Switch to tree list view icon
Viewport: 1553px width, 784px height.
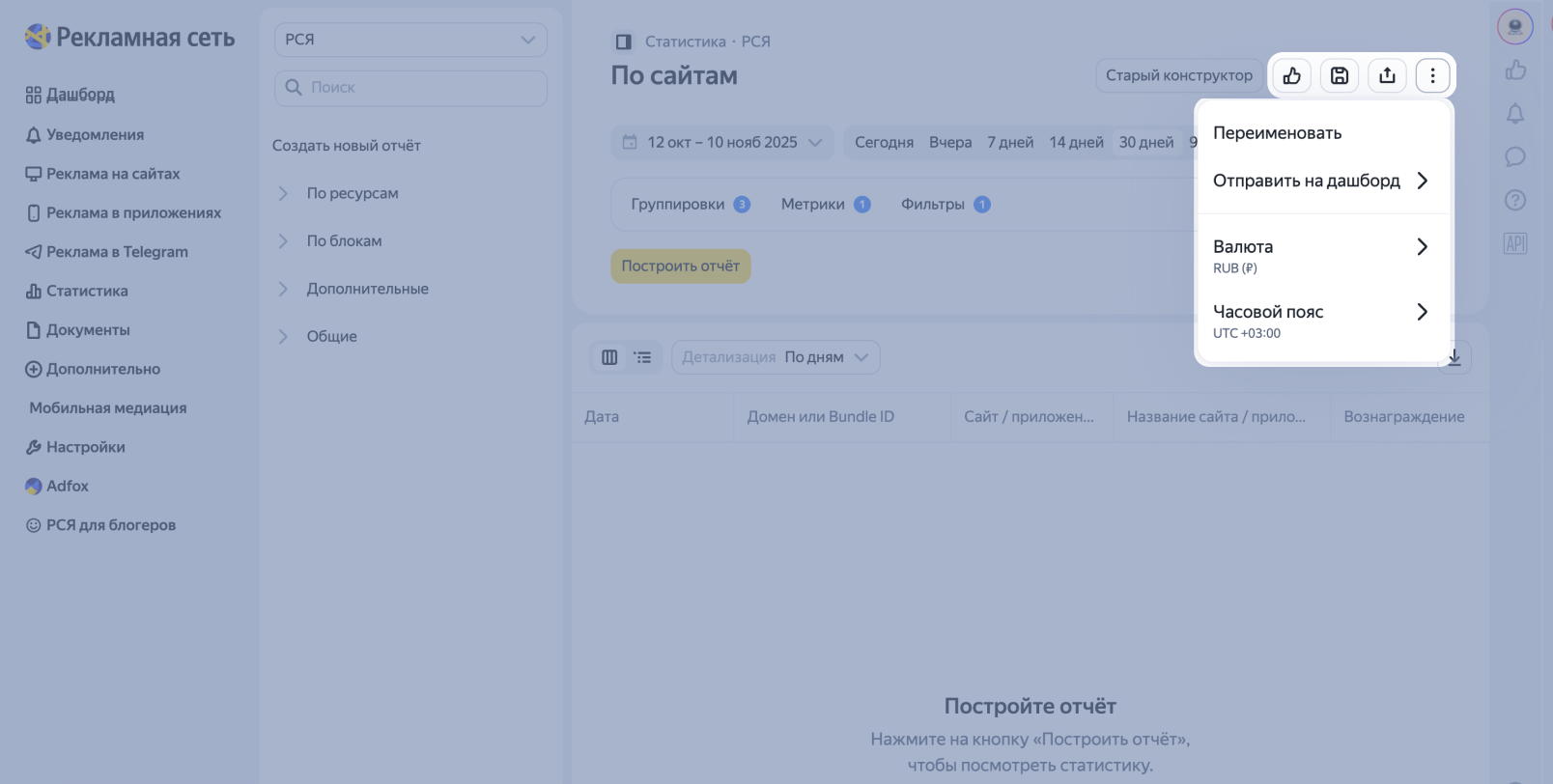coord(643,357)
